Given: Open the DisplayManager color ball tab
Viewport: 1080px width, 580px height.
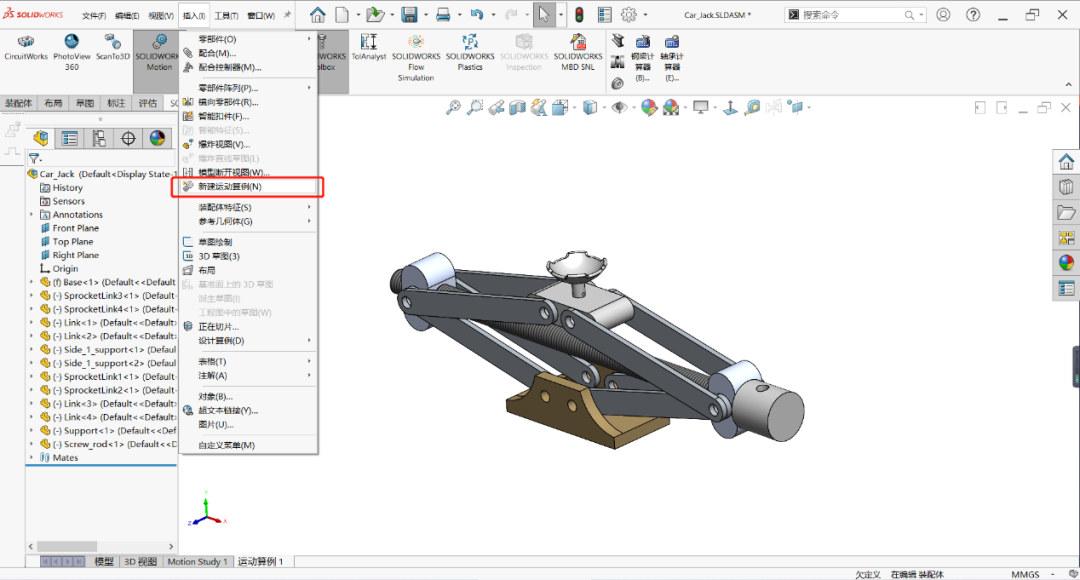Looking at the screenshot, I should [158, 138].
